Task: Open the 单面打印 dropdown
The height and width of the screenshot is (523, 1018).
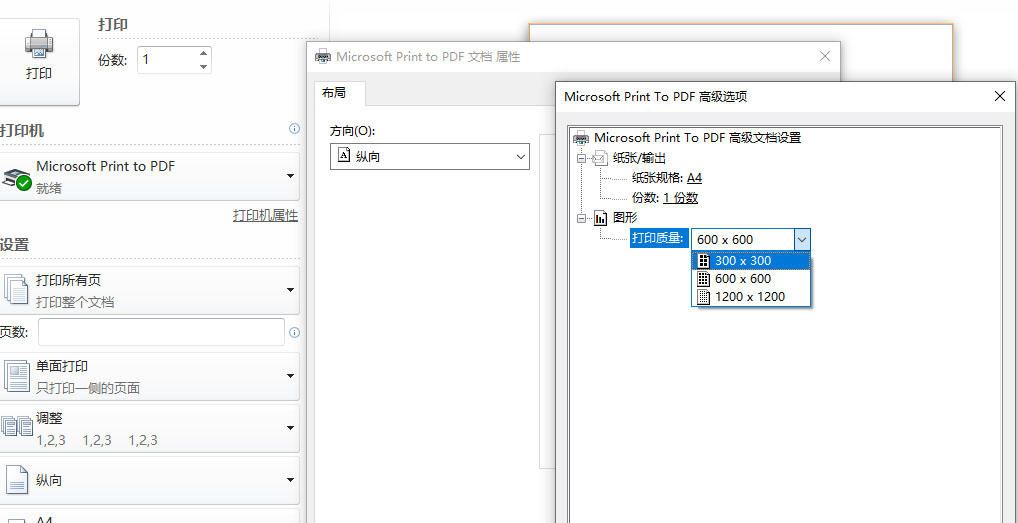Action: coord(149,376)
